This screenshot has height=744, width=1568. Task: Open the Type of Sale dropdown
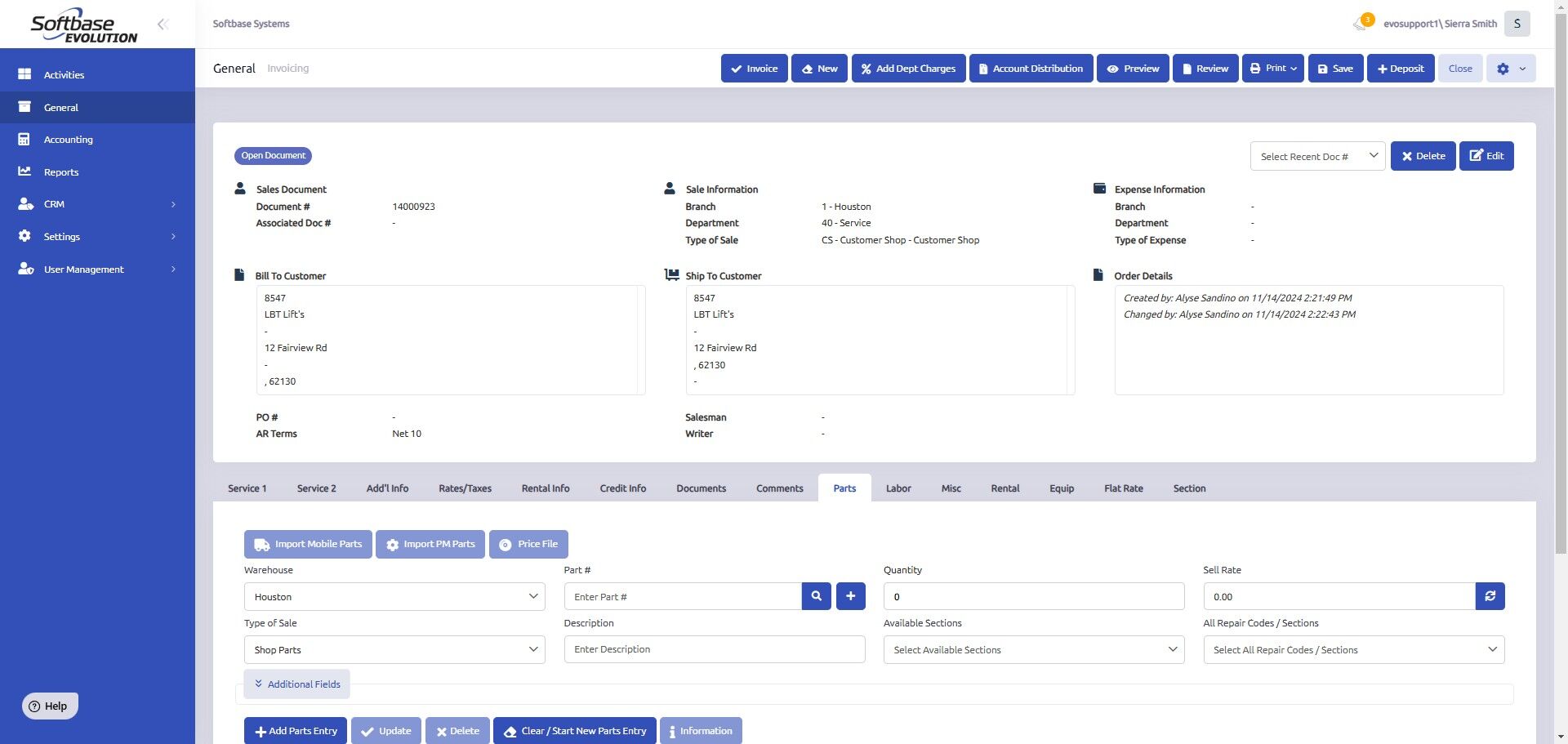[x=394, y=649]
